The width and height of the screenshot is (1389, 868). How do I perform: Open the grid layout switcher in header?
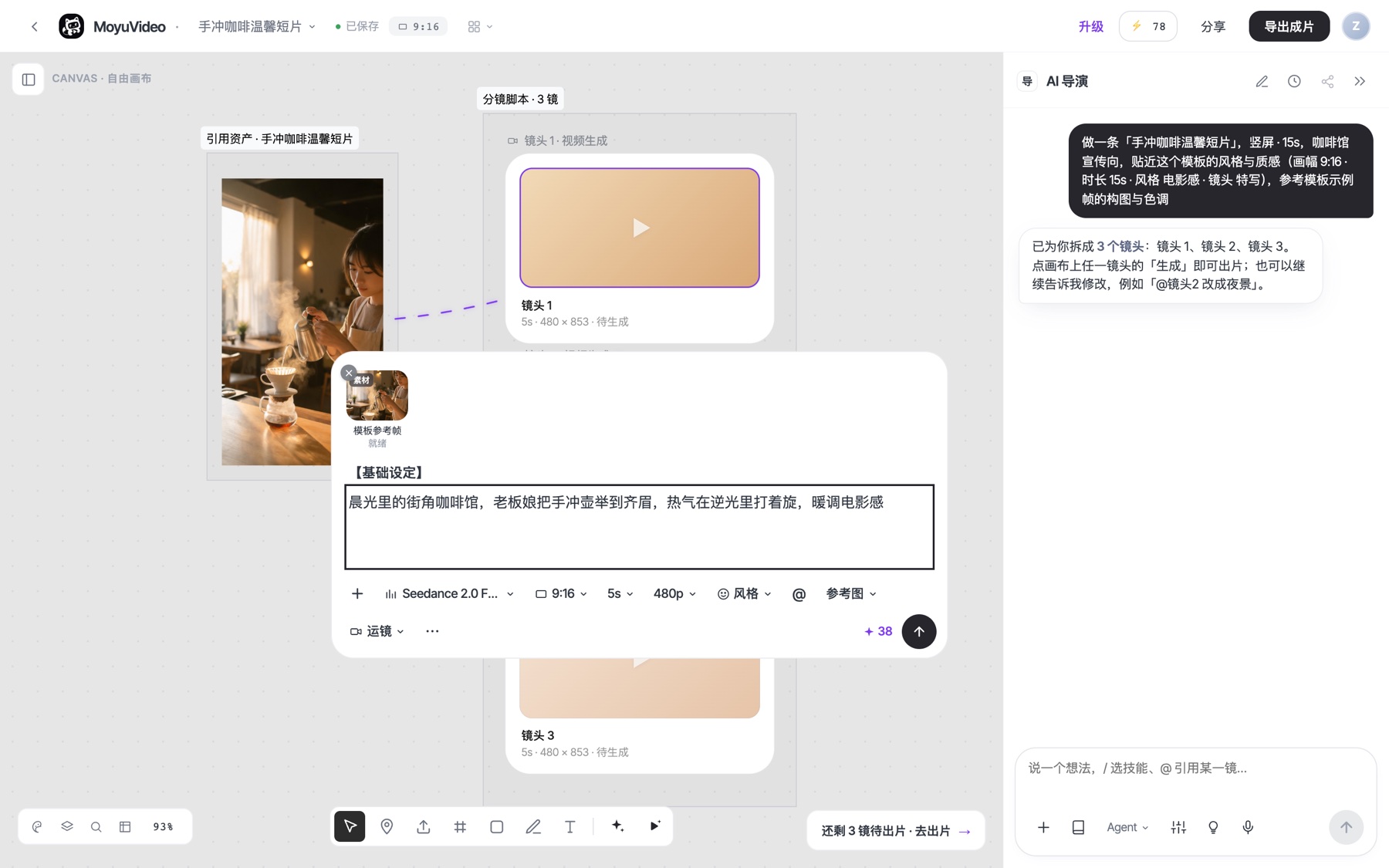click(x=480, y=26)
